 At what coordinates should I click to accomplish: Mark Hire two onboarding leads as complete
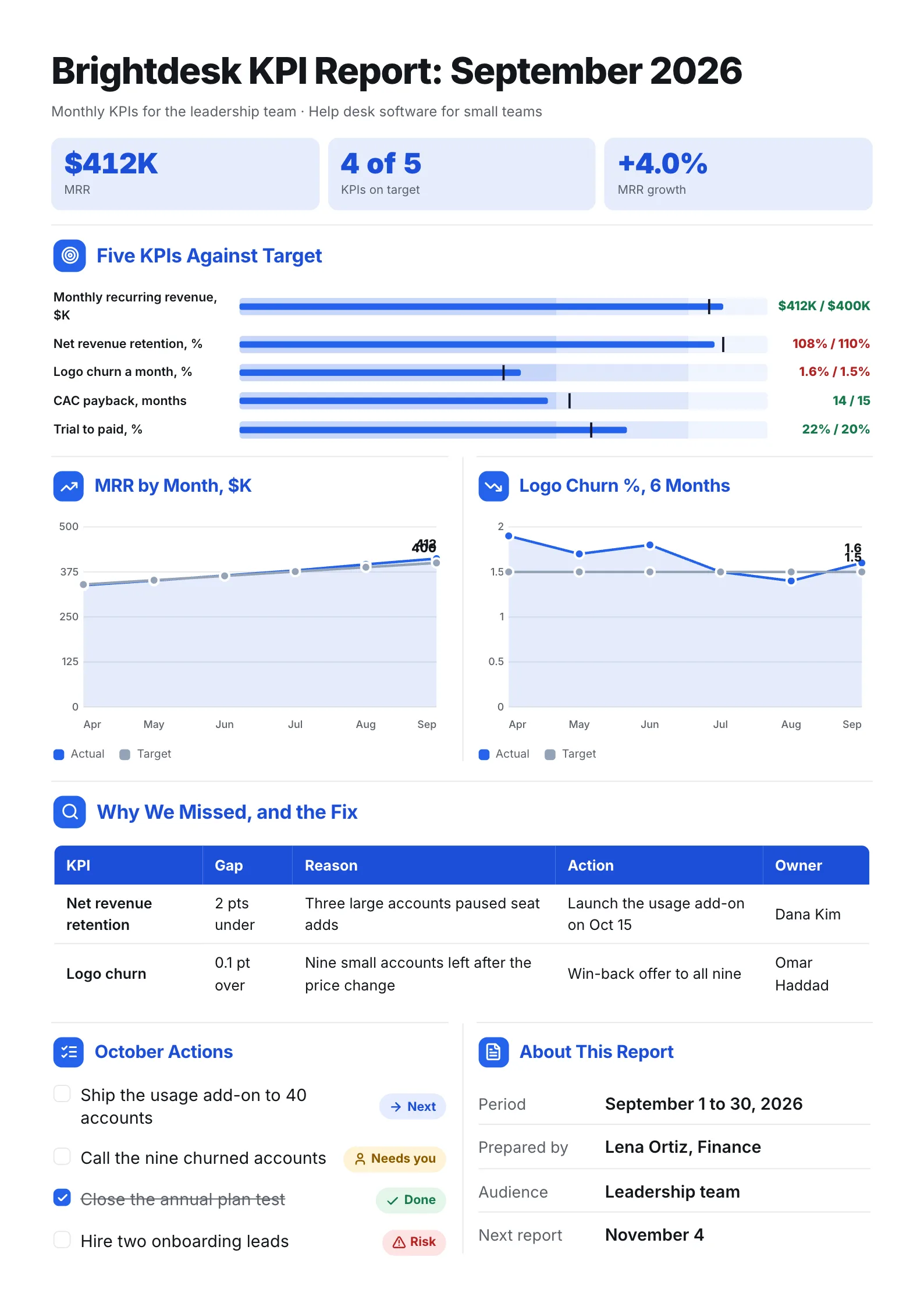pyautogui.click(x=62, y=1239)
